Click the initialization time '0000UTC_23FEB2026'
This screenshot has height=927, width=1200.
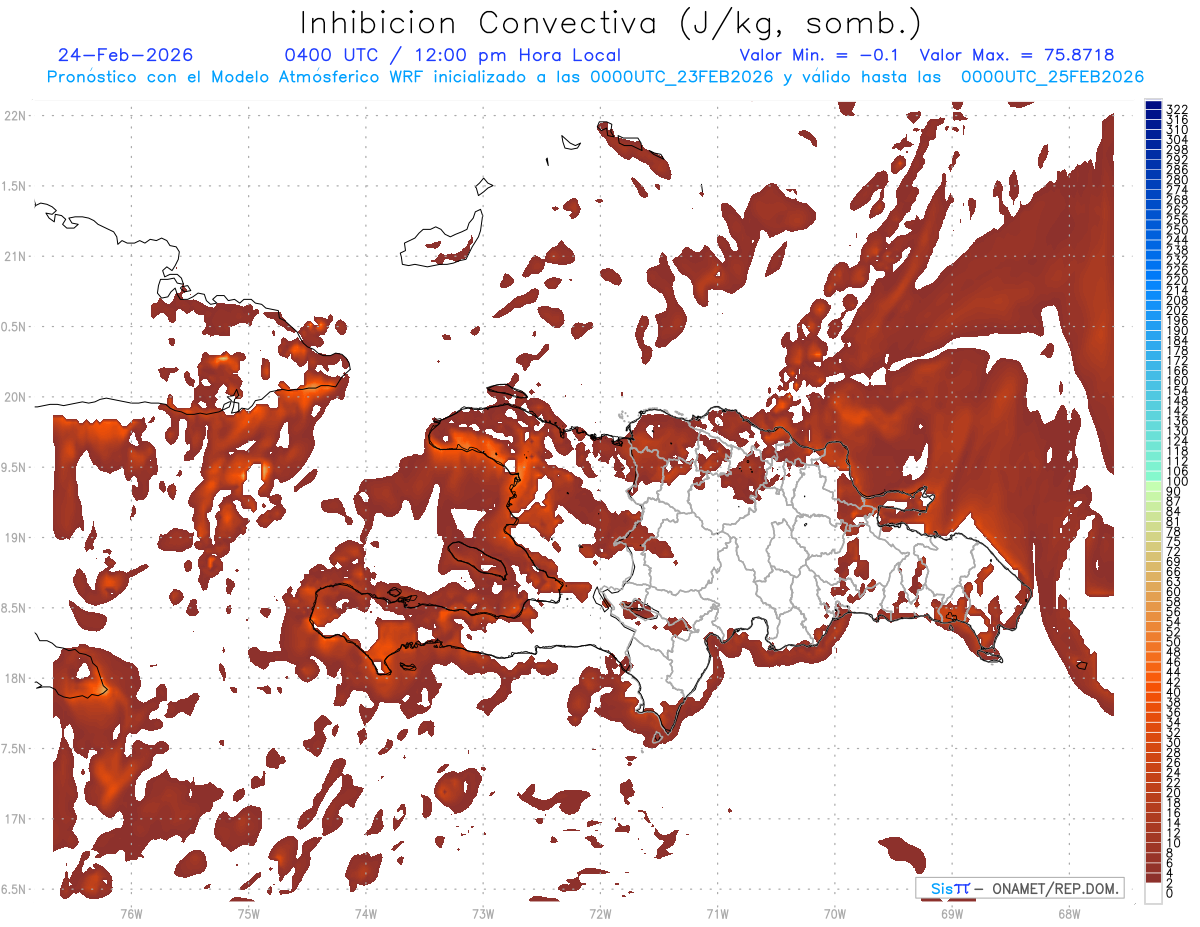point(682,77)
